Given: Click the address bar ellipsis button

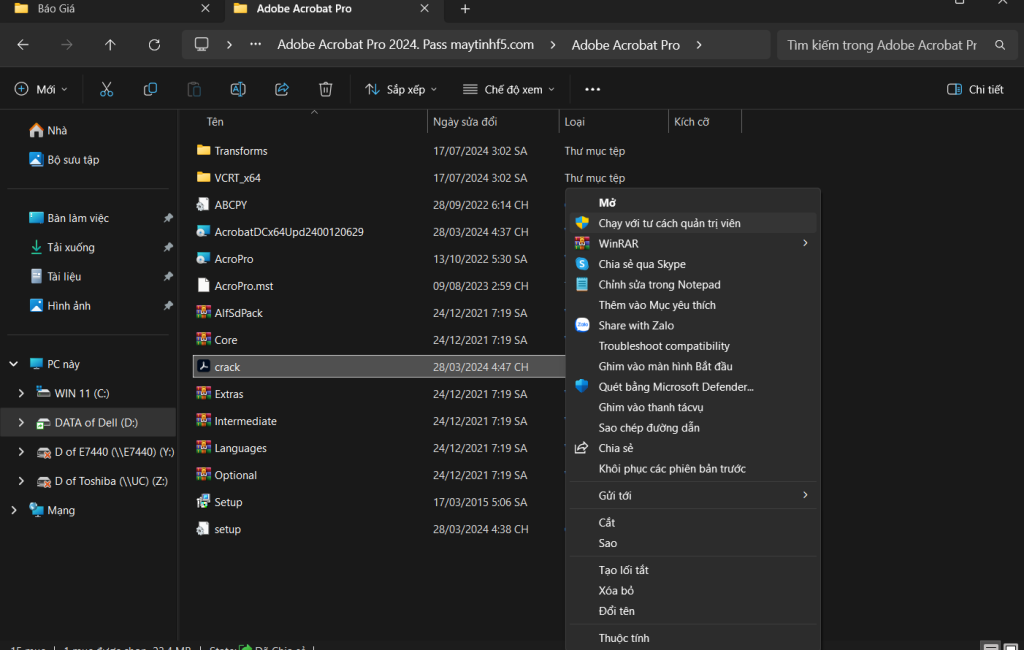Looking at the screenshot, I should 255,44.
